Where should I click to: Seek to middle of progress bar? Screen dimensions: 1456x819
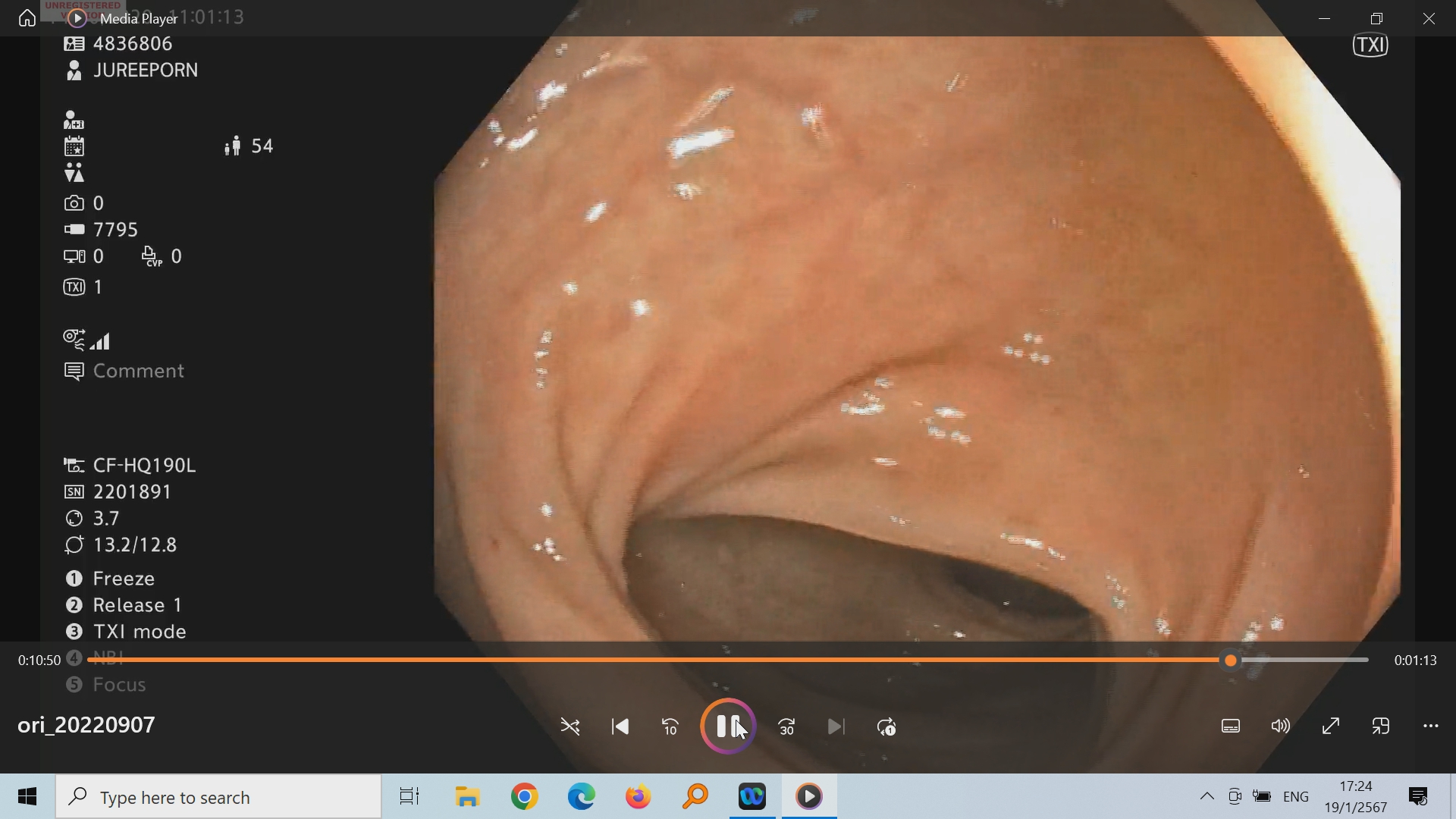[728, 661]
